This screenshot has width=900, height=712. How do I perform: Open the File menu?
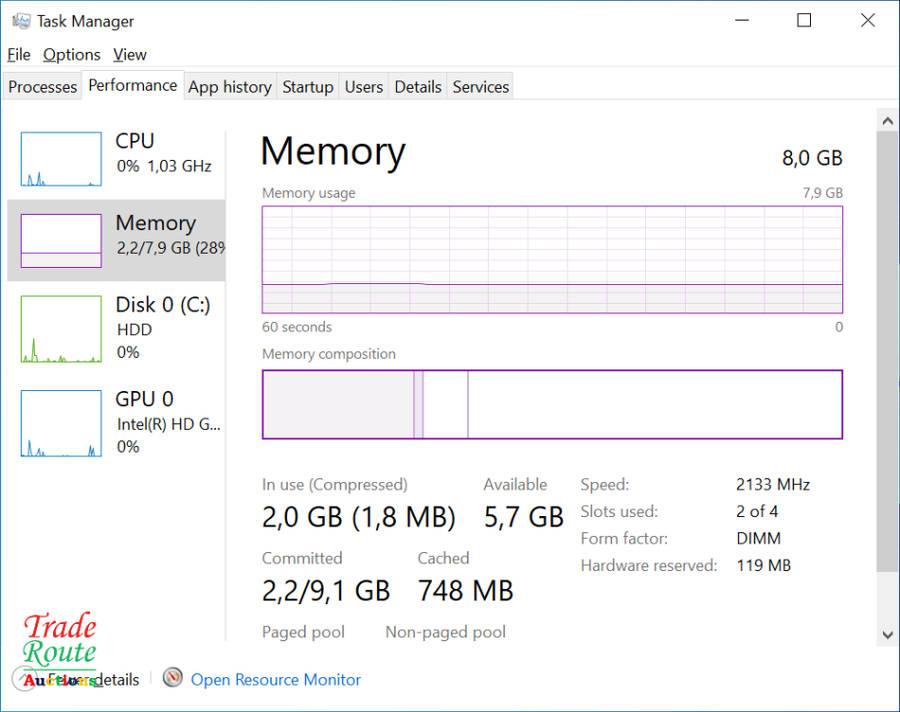19,55
